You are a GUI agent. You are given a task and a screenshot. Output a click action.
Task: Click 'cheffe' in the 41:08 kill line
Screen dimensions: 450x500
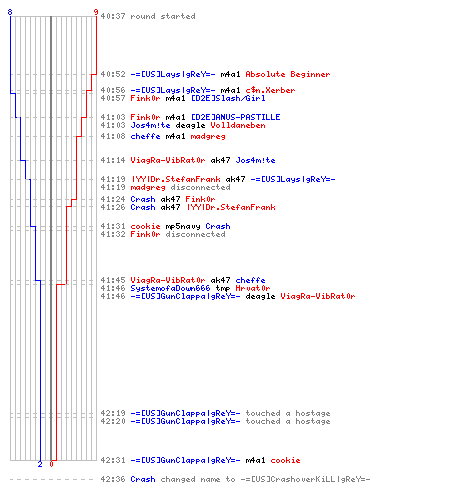coord(145,136)
